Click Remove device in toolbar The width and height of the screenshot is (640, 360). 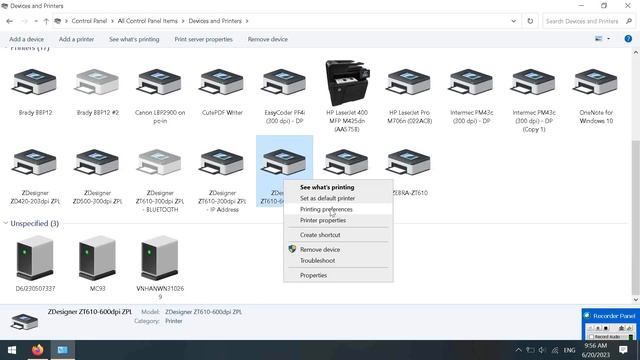[x=268, y=39]
